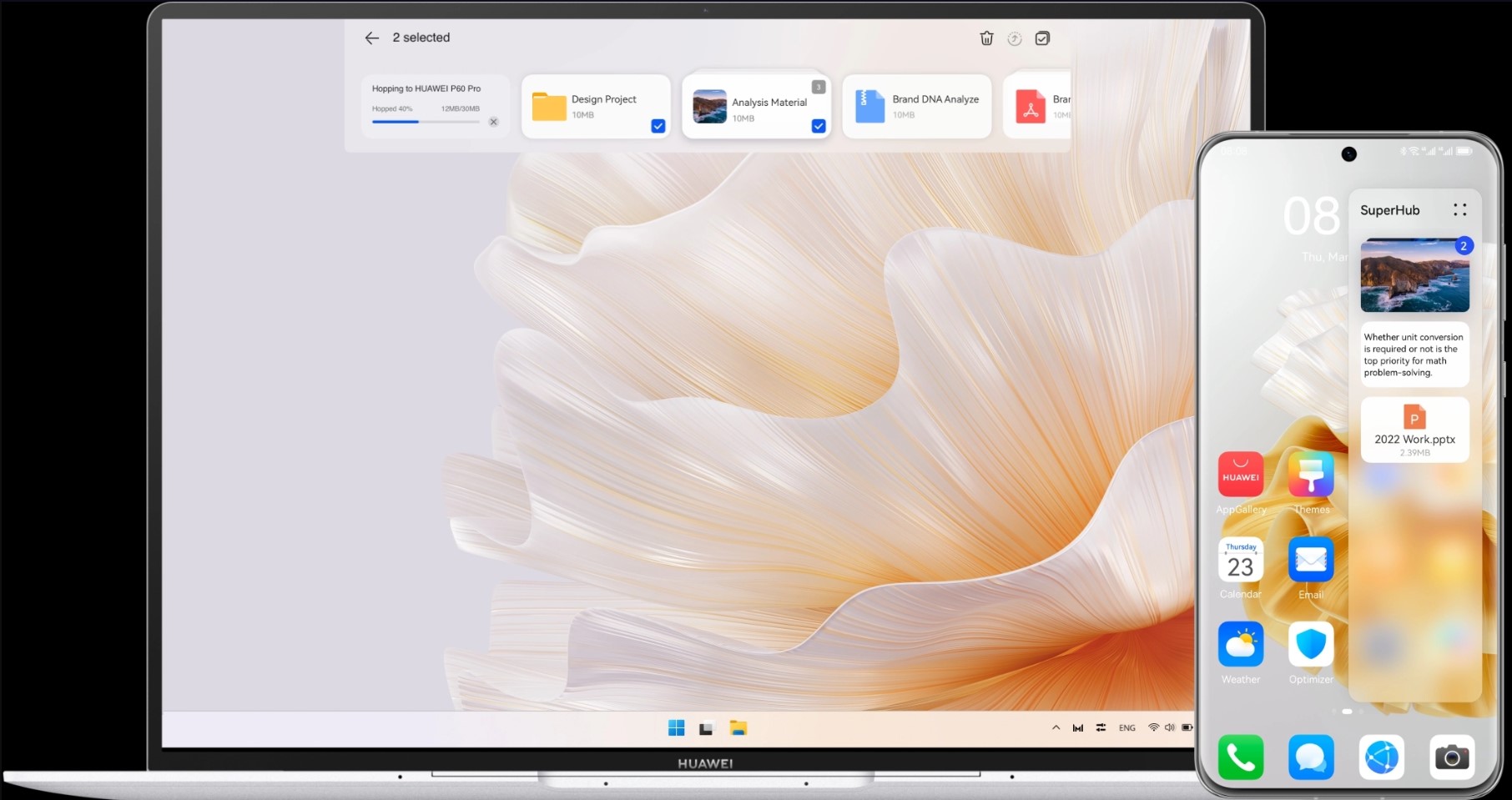Click the battery icon in the system tray
This screenshot has height=800, width=1512.
[1187, 727]
